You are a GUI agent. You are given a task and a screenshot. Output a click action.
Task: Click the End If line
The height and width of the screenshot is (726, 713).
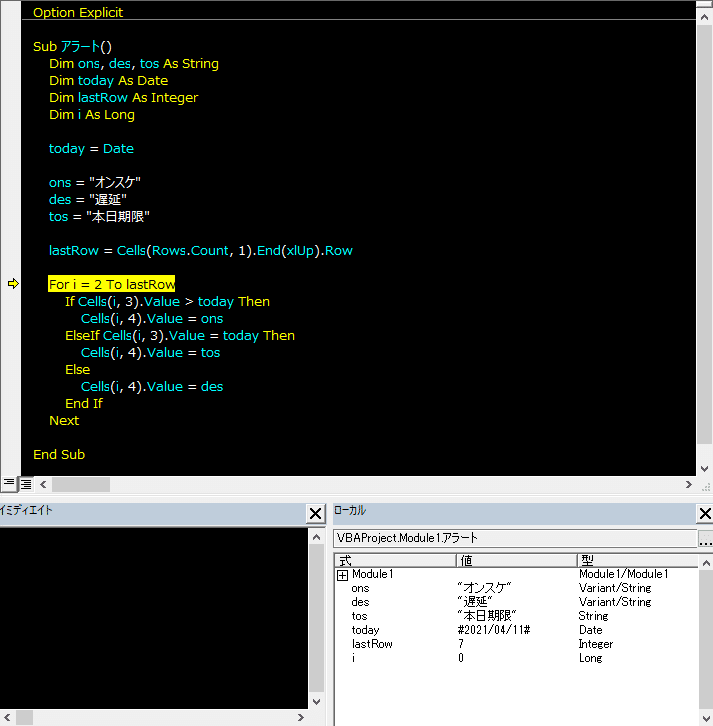click(84, 404)
